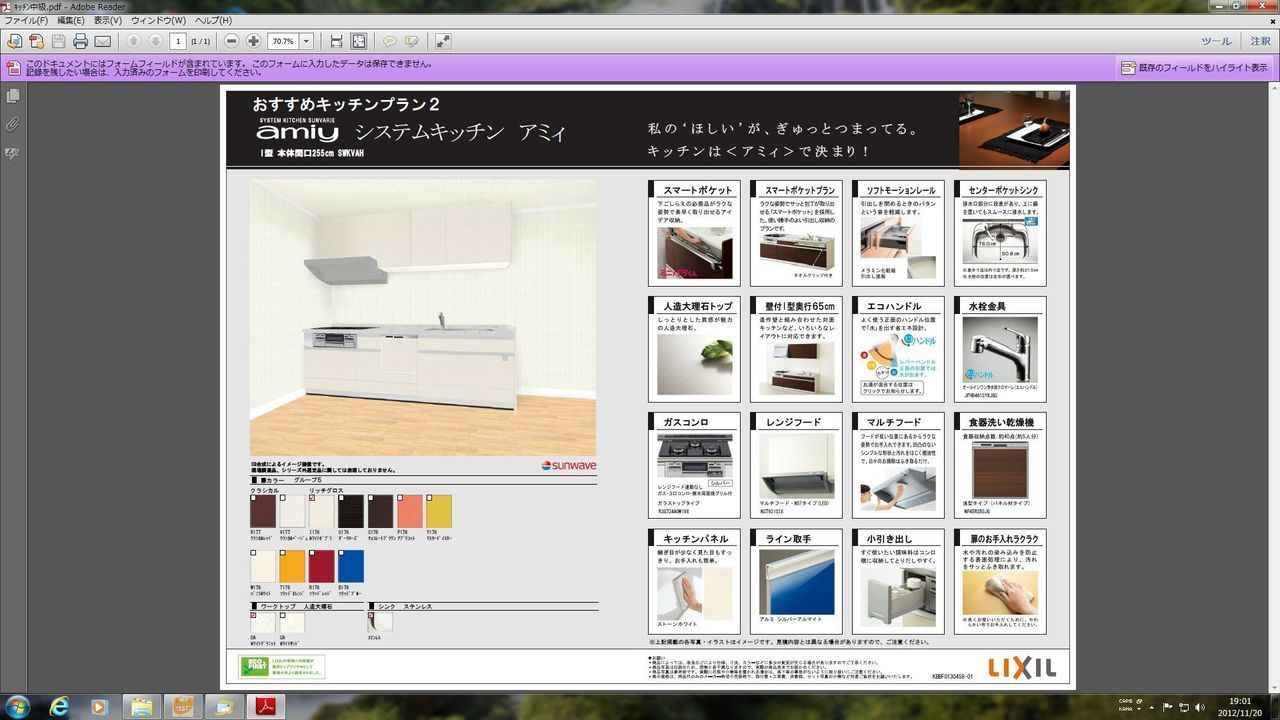Open the ツール panel link
Screen dimensions: 1280x720
coord(1216,41)
